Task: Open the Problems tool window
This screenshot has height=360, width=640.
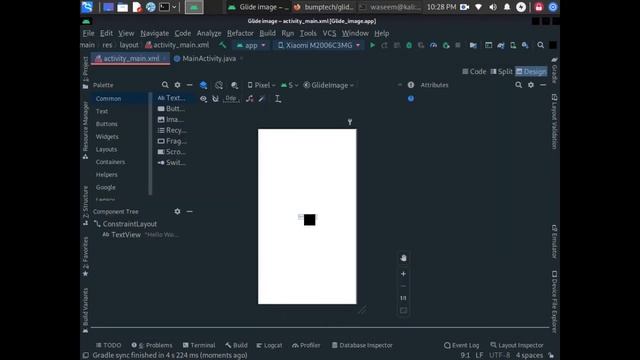Action: [152, 345]
